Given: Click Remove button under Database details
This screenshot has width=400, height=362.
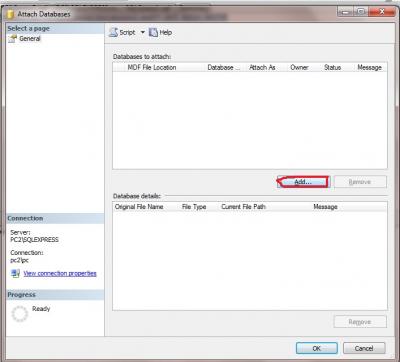Looking at the screenshot, I should point(360,322).
